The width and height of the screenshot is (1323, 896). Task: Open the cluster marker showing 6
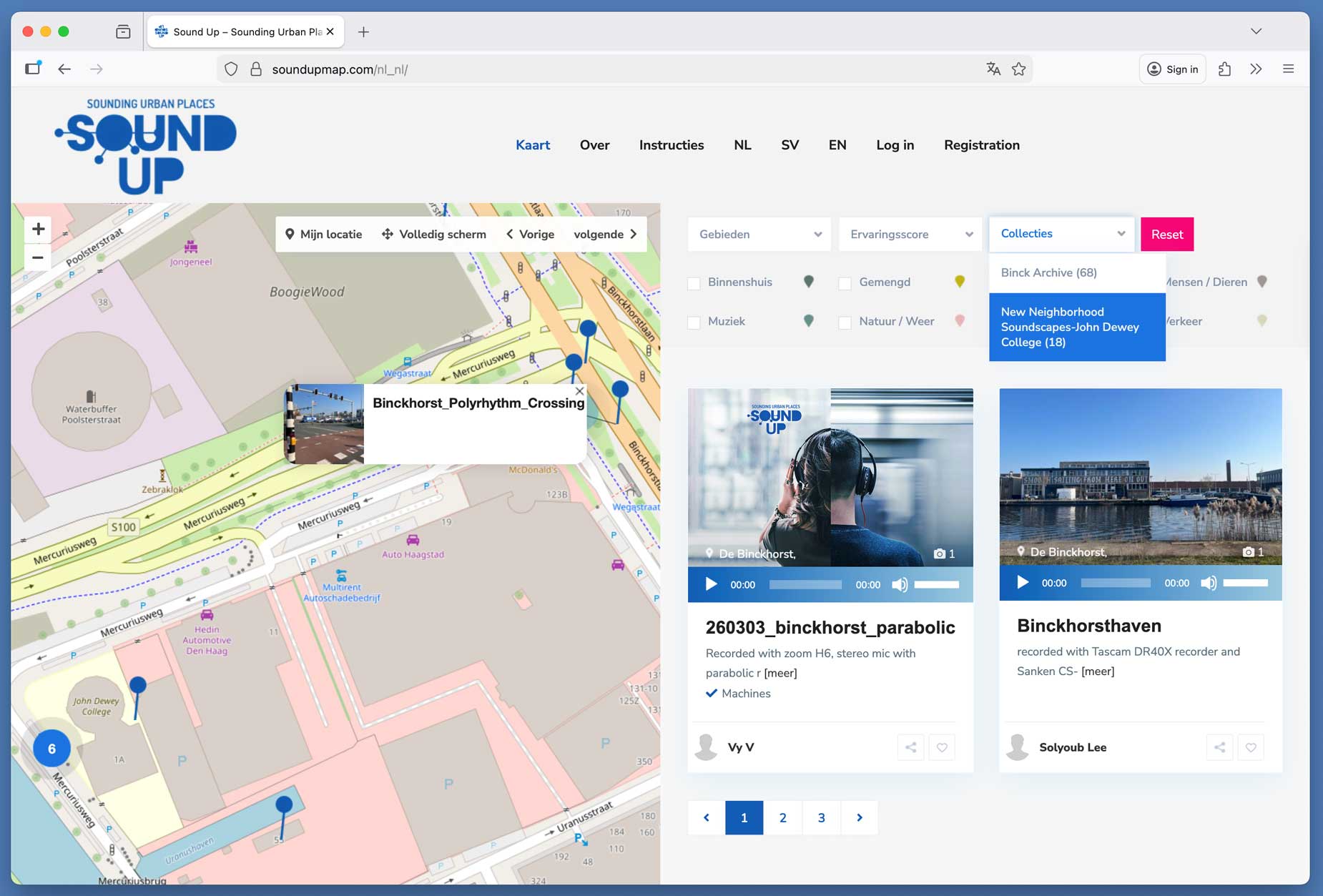(51, 749)
